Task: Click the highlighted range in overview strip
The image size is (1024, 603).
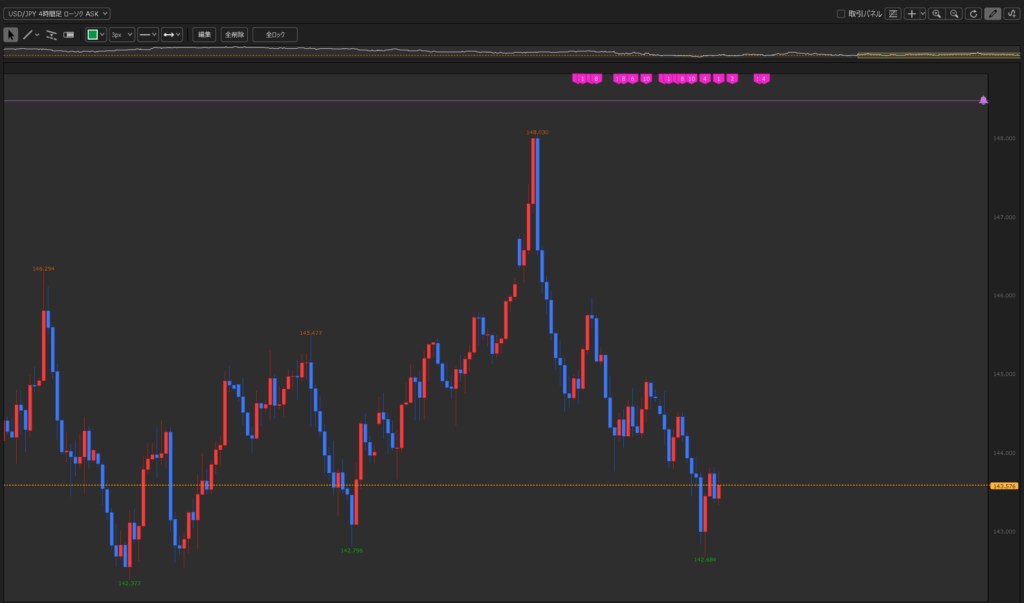Action: click(x=938, y=55)
